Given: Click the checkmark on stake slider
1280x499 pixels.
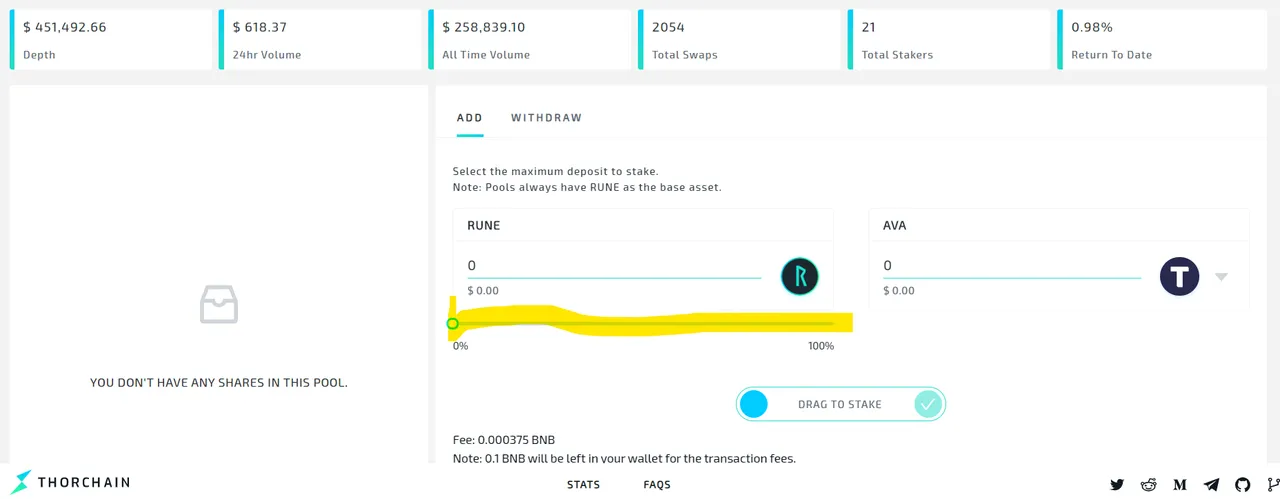Looking at the screenshot, I should 928,404.
